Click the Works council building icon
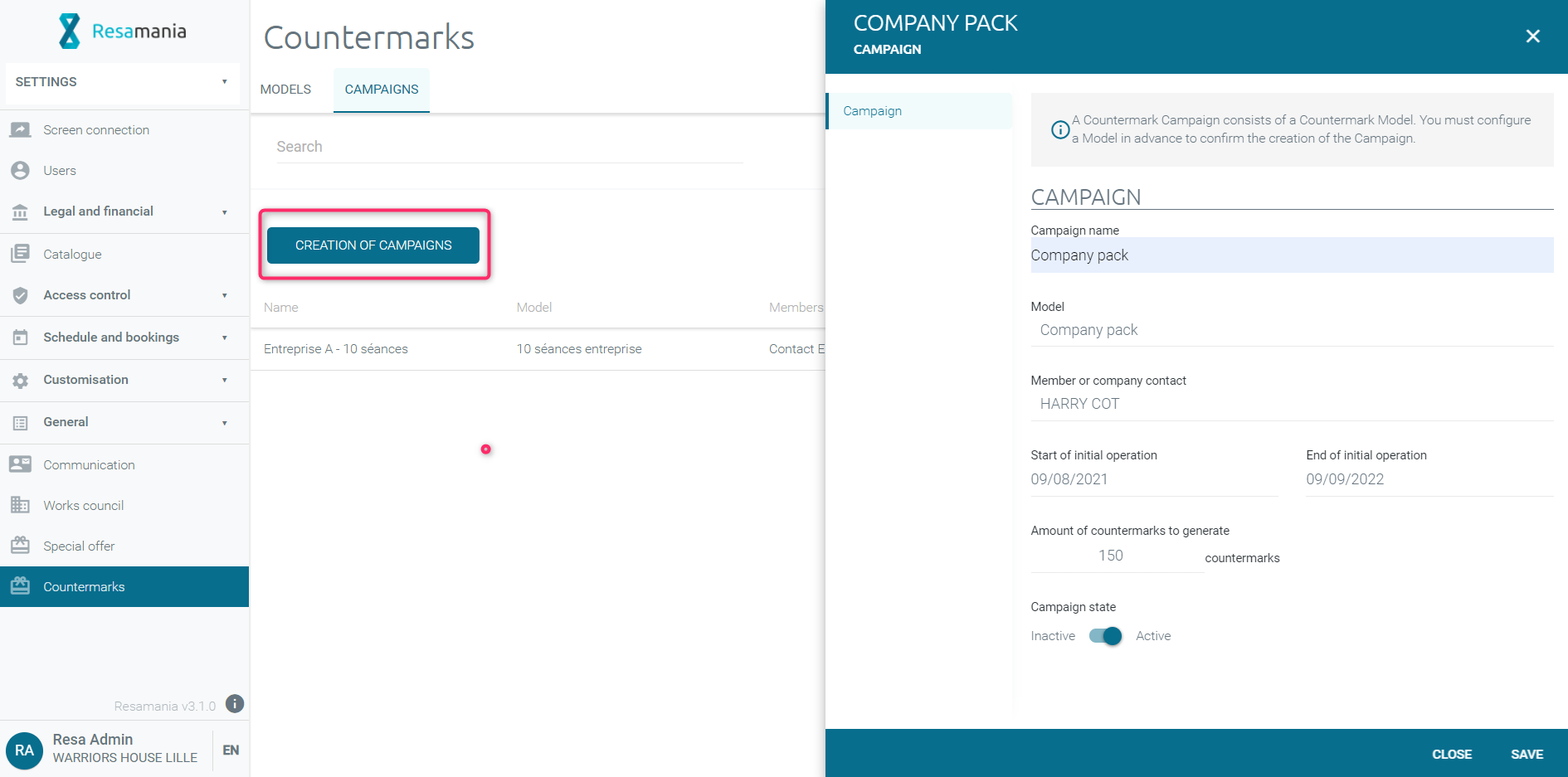The width and height of the screenshot is (1568, 777). point(20,505)
